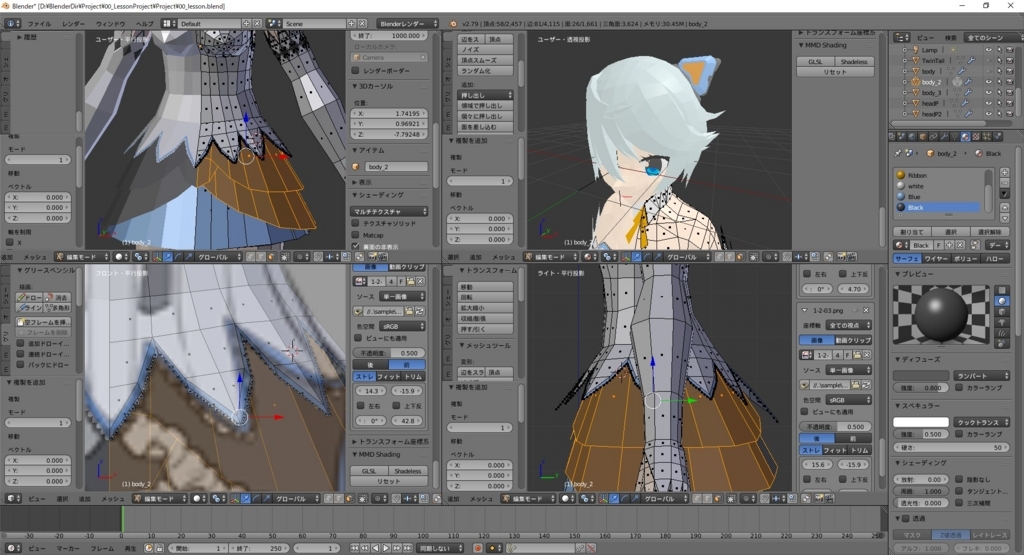Open the 同期しない sync mode dropdown
Image resolution: width=1024 pixels, height=555 pixels.
point(441,548)
